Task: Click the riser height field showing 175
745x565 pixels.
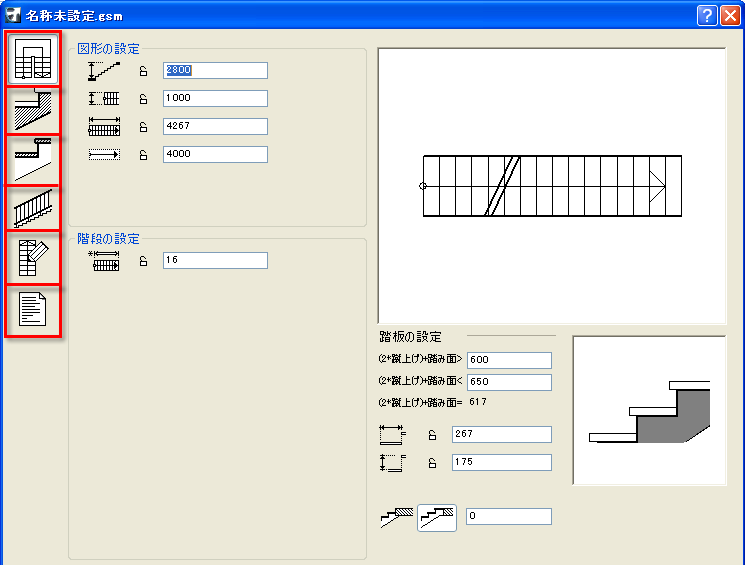Action: coord(502,462)
